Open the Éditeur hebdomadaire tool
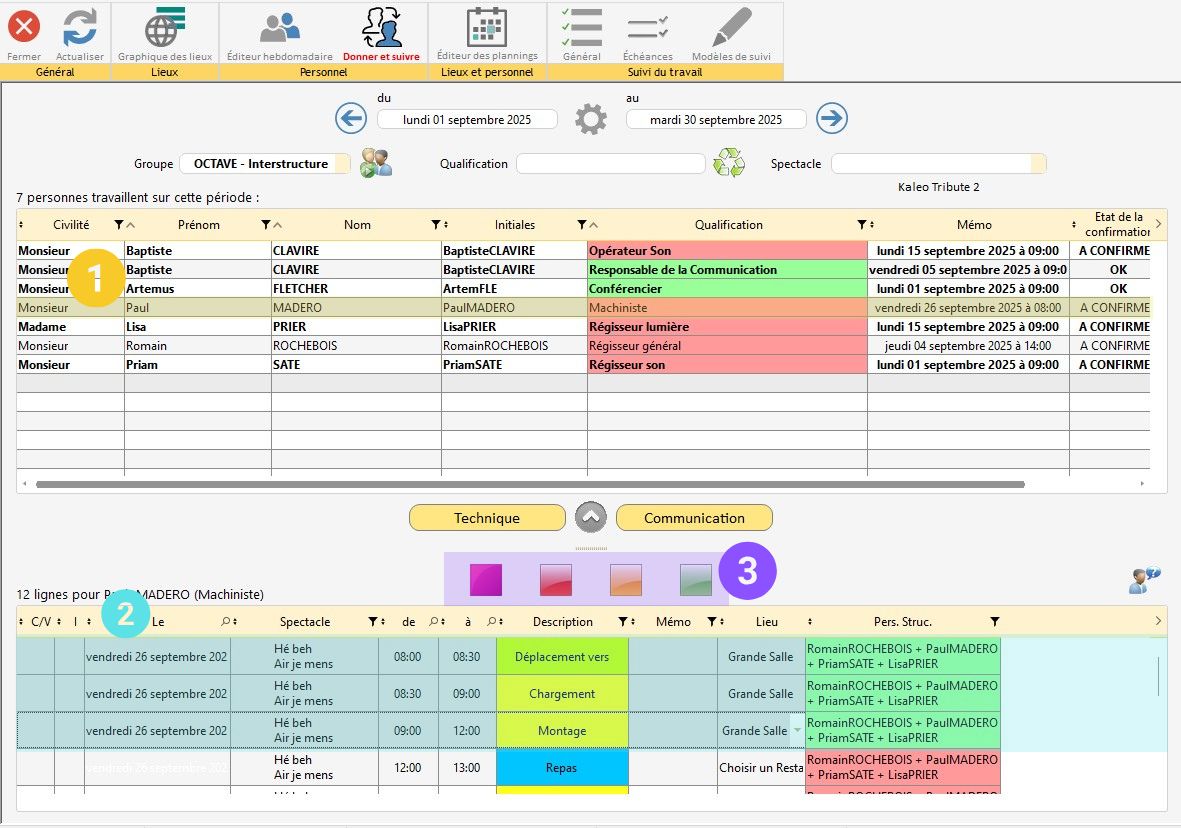The width and height of the screenshot is (1181, 828). [x=279, y=28]
